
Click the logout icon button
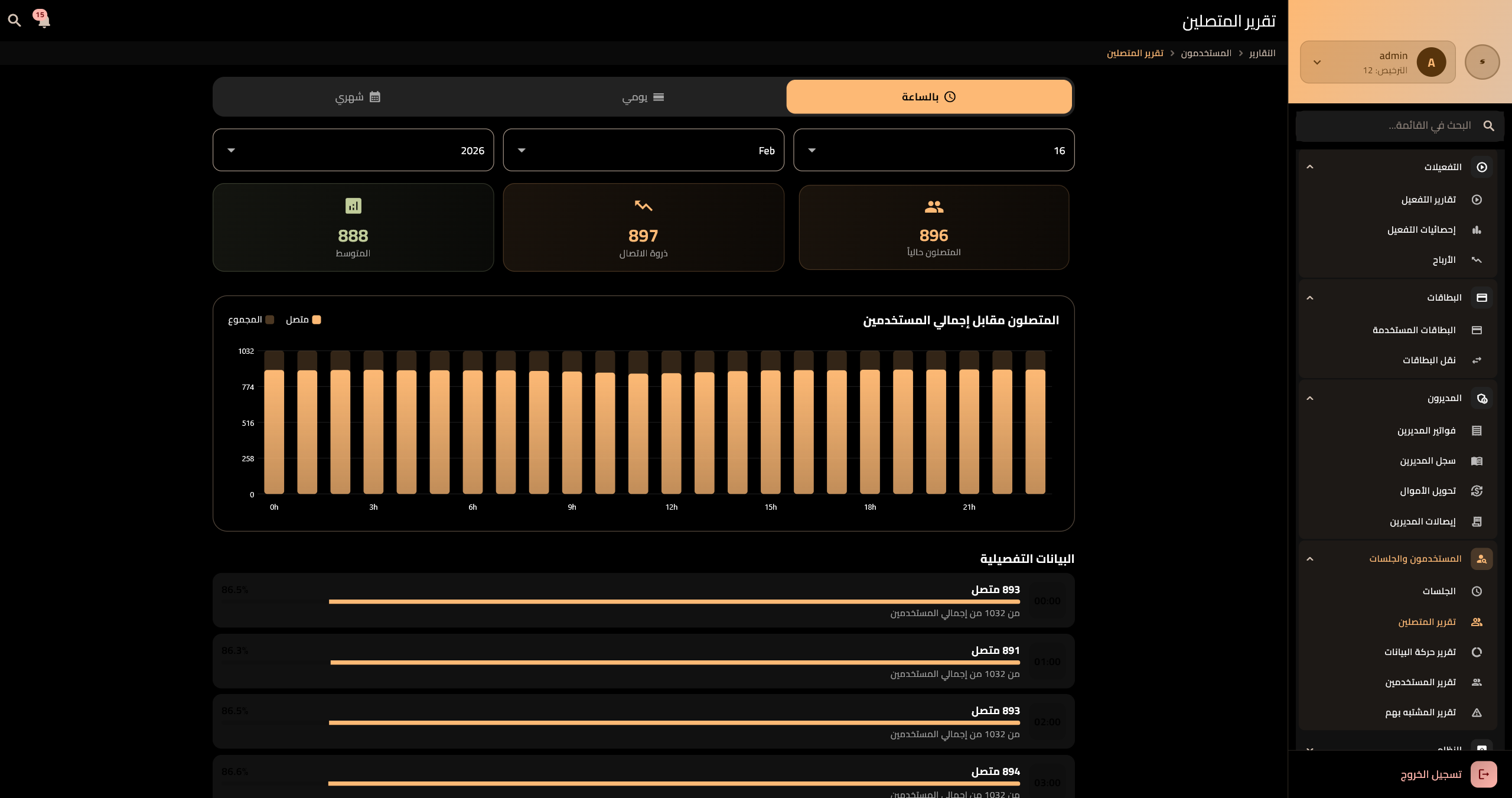(1483, 774)
